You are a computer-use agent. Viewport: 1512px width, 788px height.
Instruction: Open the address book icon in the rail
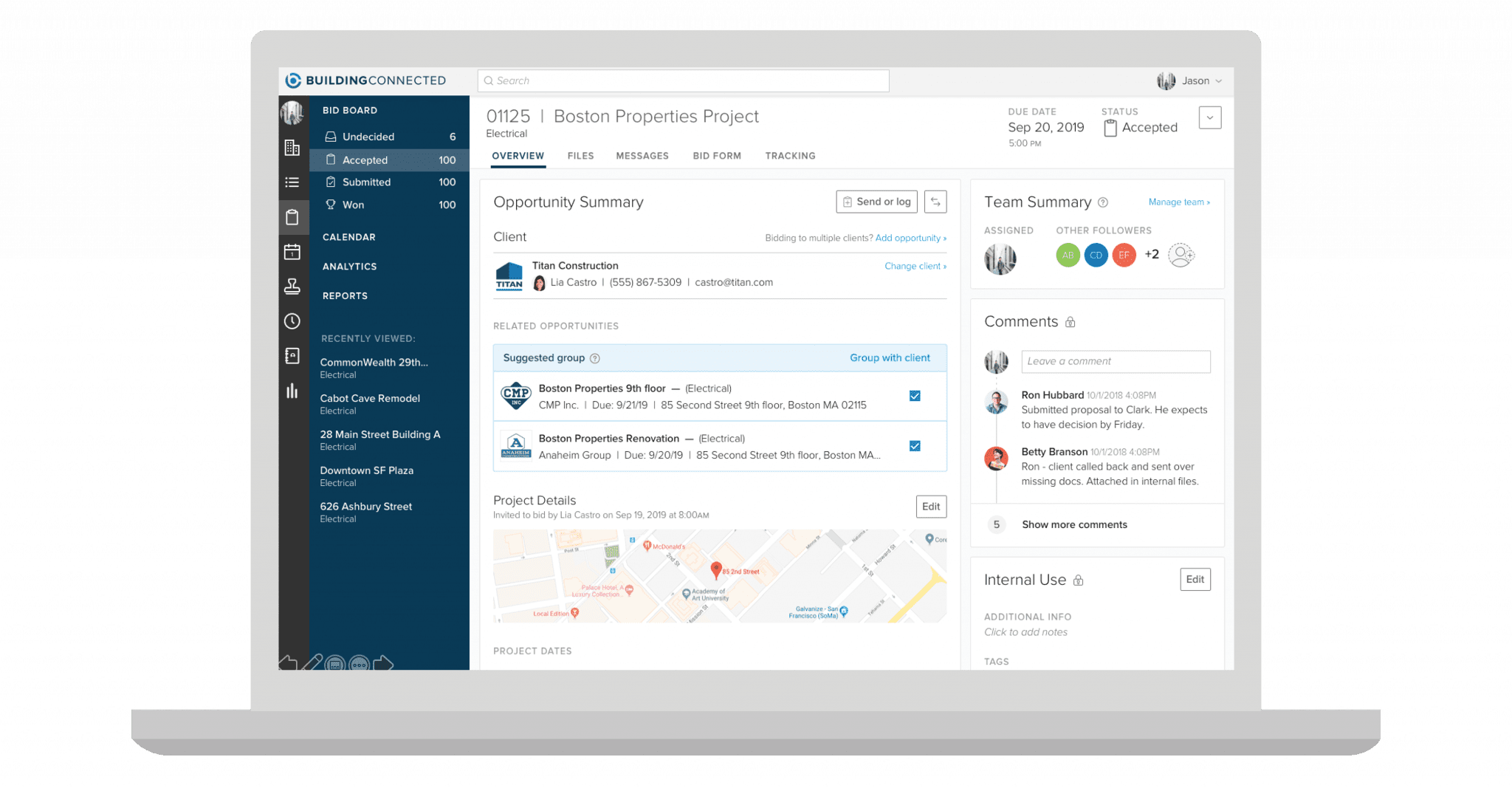tap(292, 356)
